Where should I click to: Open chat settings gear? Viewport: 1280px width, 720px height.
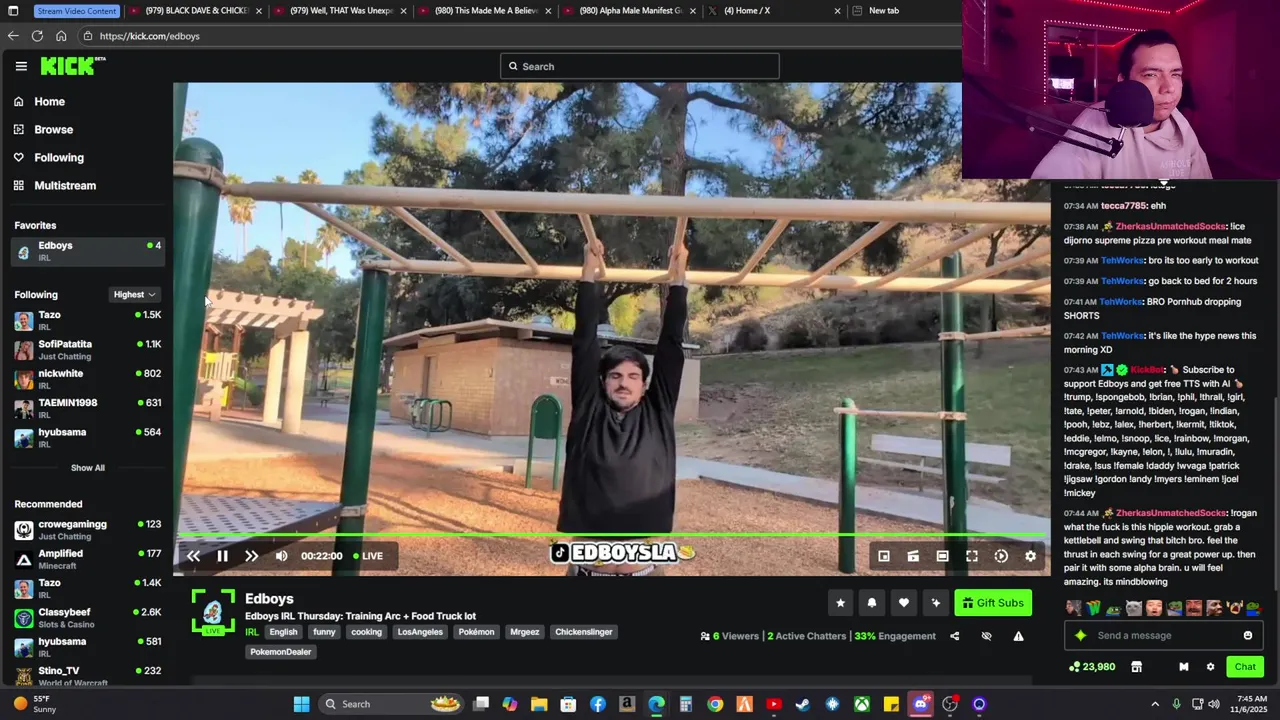(x=1210, y=667)
